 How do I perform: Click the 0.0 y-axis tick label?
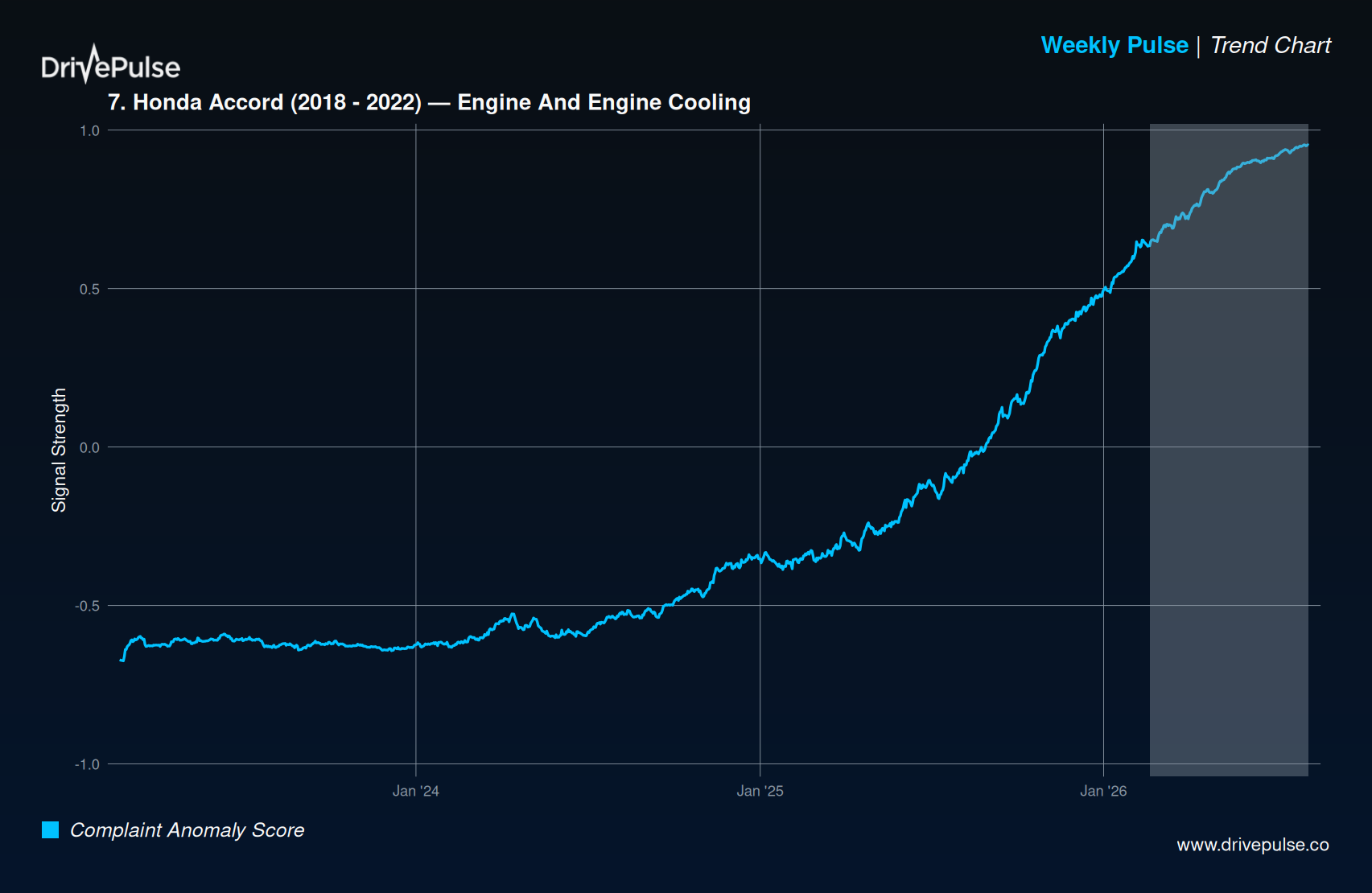click(x=89, y=447)
